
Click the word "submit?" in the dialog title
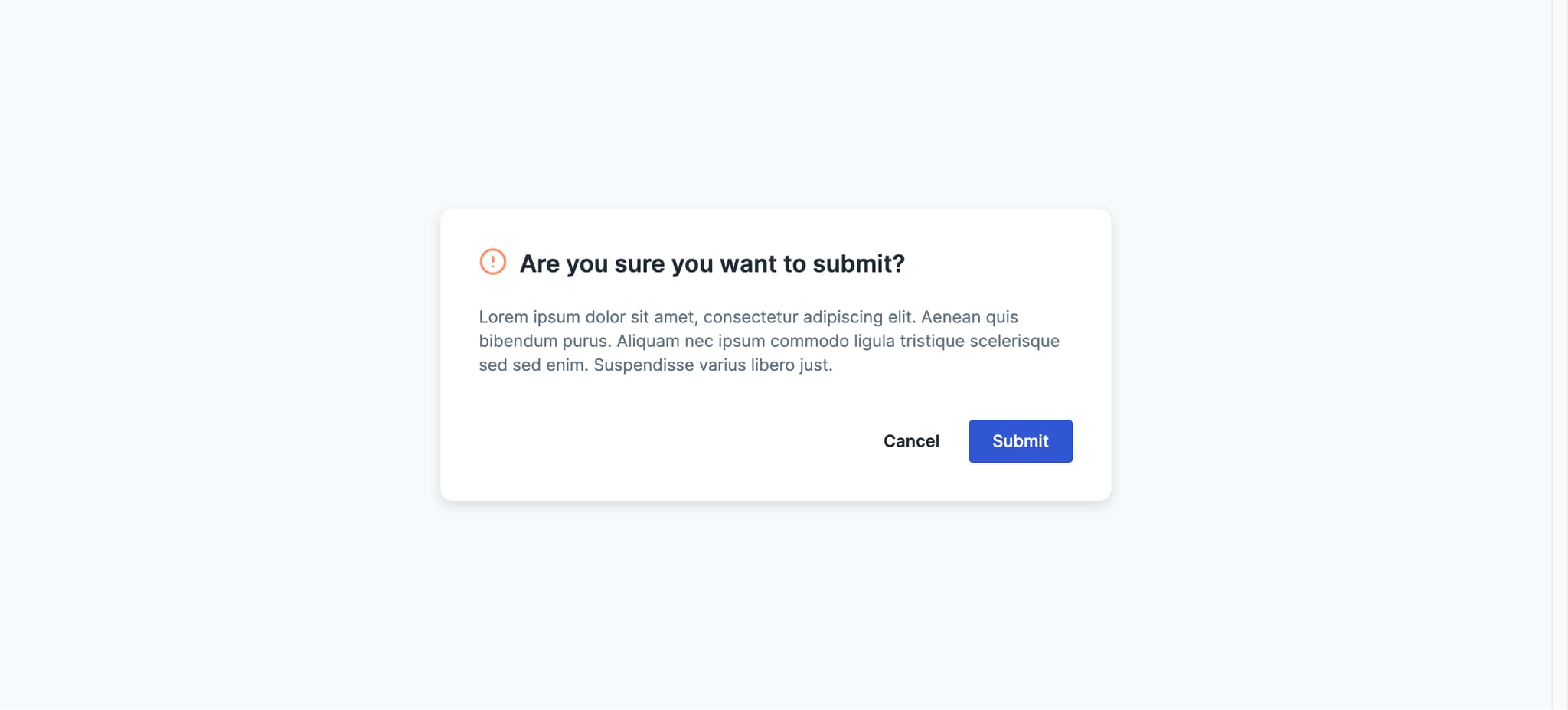tap(858, 263)
